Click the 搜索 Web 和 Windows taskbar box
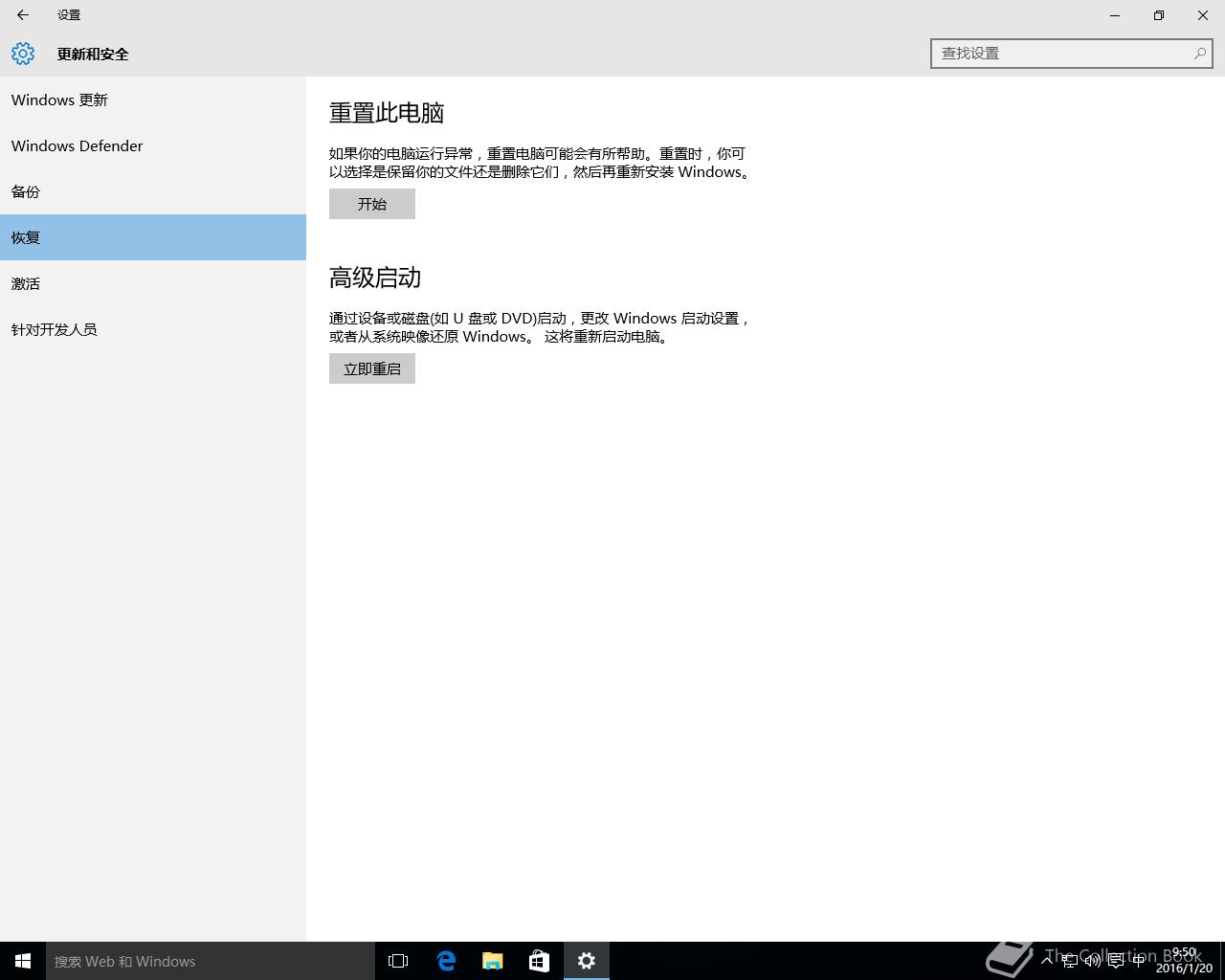Screen dimensions: 1225x980 coord(211,961)
